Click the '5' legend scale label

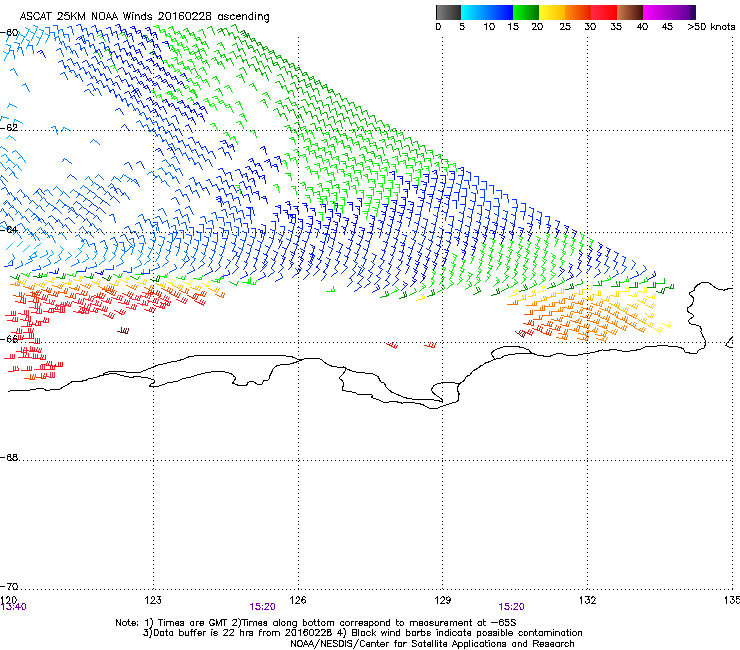[x=462, y=27]
